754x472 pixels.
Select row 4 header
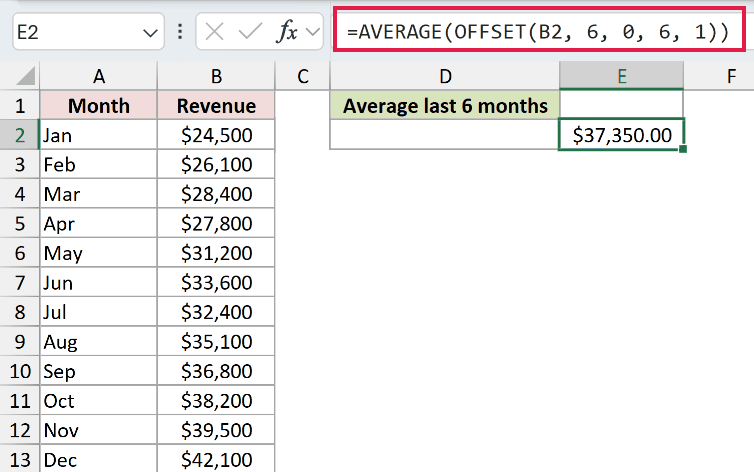[x=20, y=194]
